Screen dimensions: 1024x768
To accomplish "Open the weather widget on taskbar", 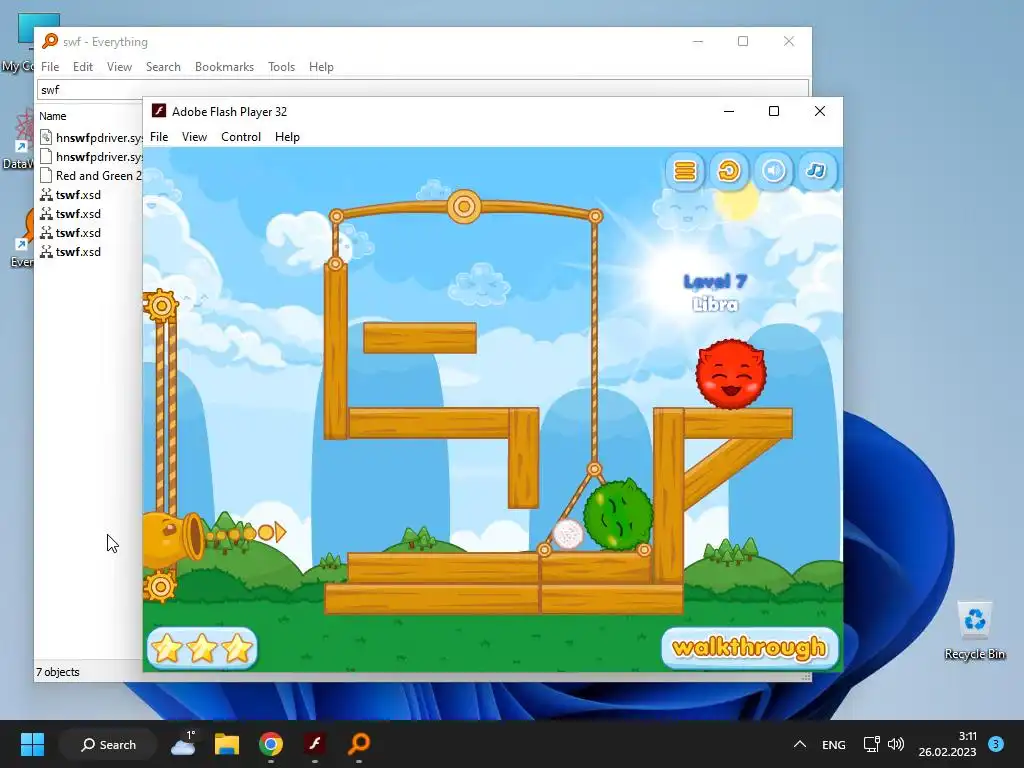I will (184, 744).
